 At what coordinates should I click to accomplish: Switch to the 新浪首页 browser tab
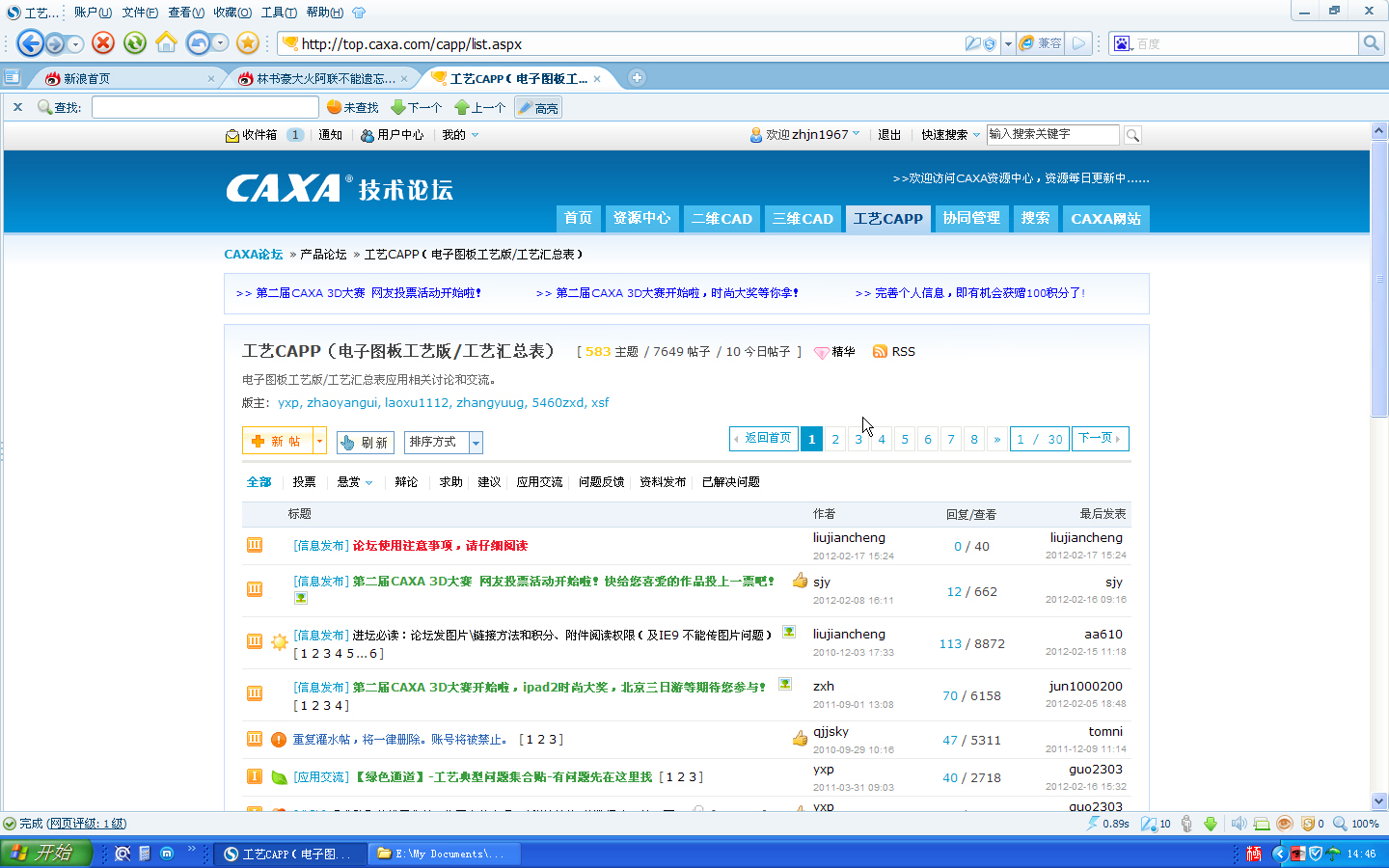(x=125, y=78)
